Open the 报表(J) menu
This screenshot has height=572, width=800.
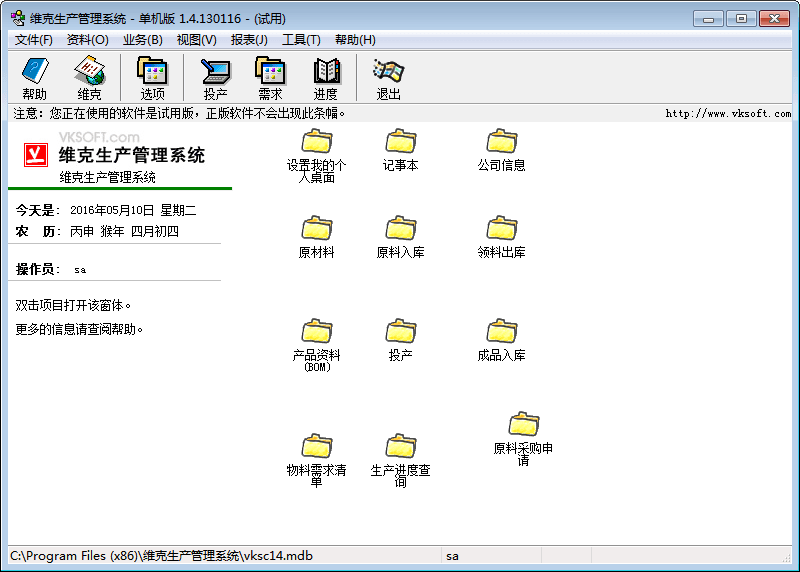point(249,40)
